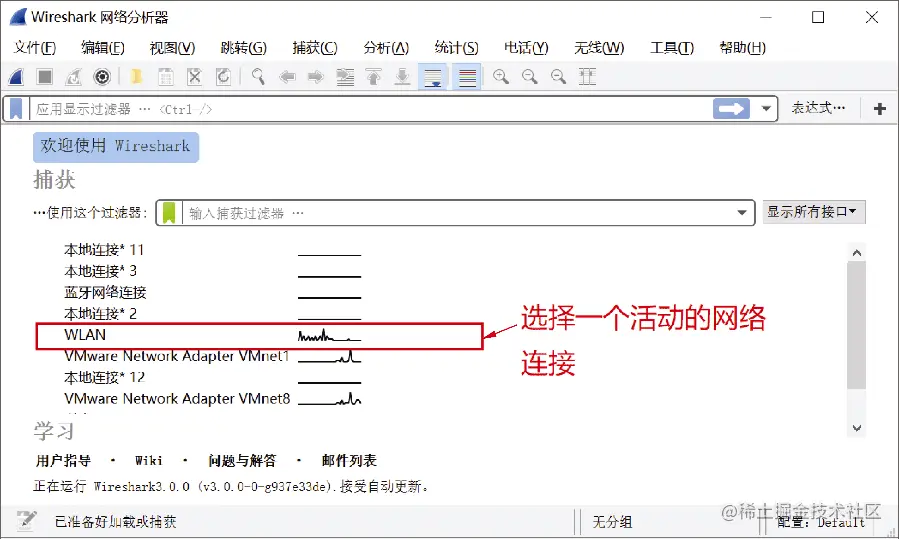Click the 欢迎使用 Wireshark banner

pyautogui.click(x=116, y=147)
